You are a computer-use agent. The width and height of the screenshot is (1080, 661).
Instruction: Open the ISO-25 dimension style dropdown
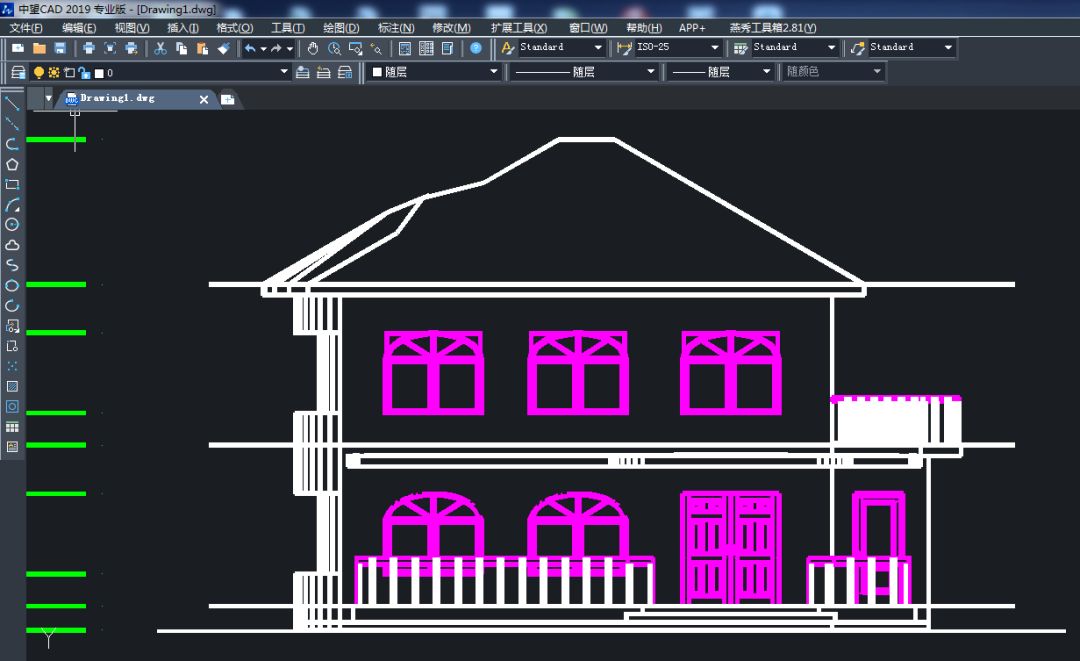[714, 48]
